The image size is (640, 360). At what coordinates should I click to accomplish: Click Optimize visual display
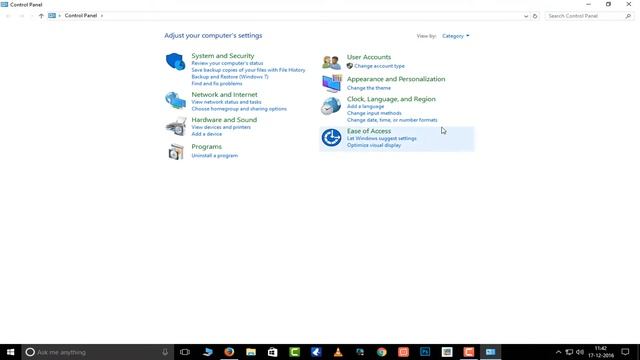374,145
